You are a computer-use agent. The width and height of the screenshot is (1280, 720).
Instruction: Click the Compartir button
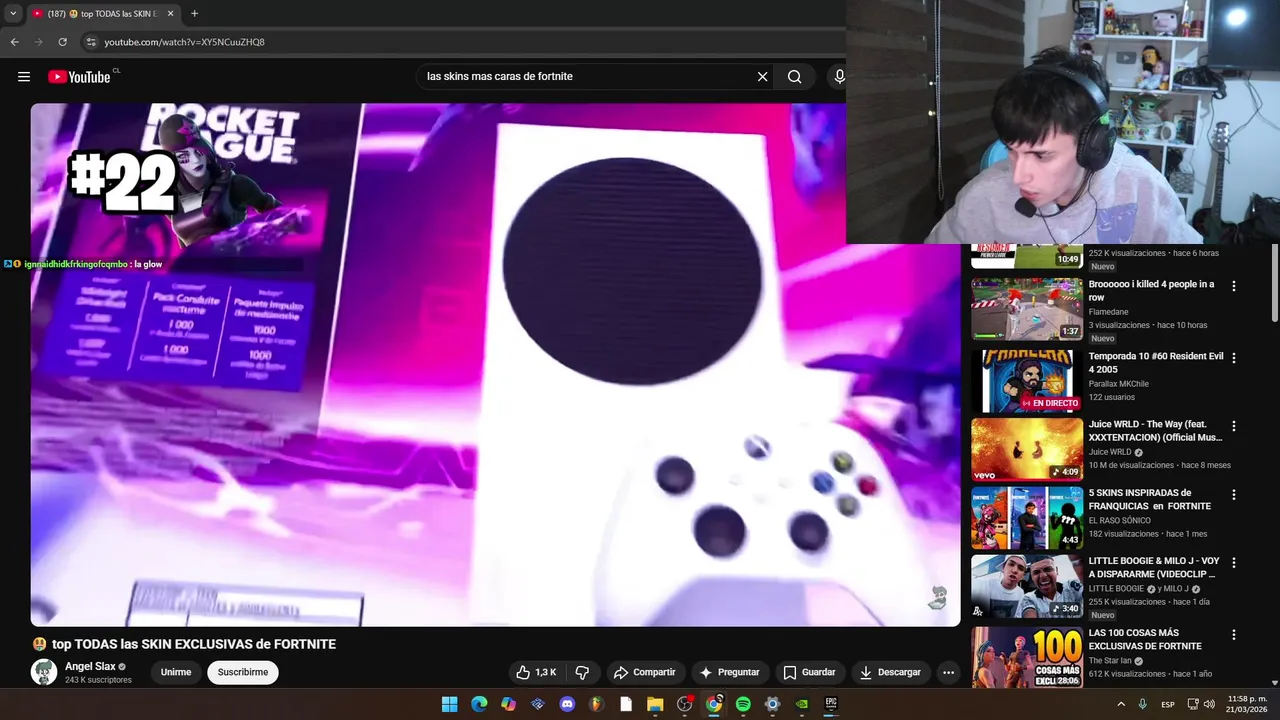(x=644, y=673)
